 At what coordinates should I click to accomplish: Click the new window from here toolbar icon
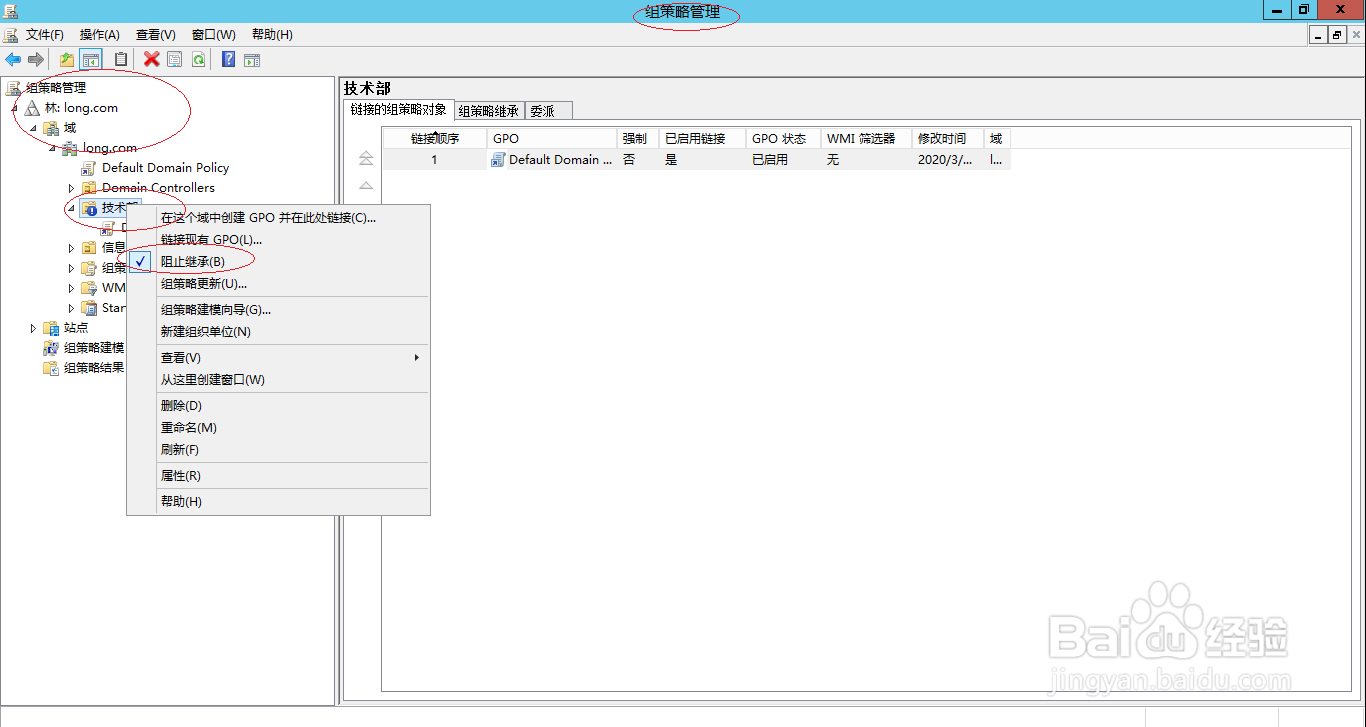[251, 59]
